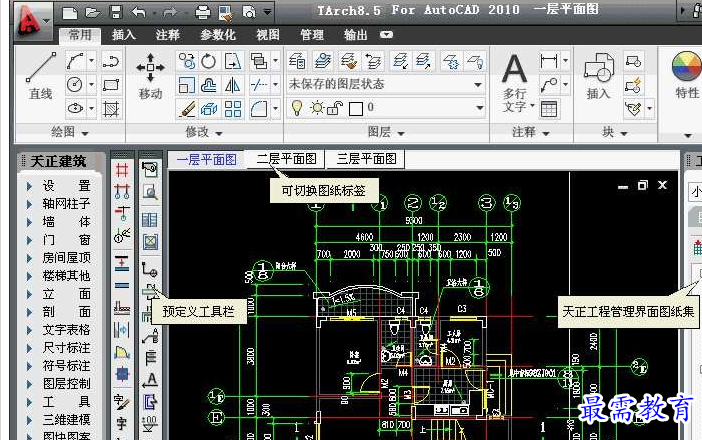Expand the Modify (修改) panel
This screenshot has height=440, width=702.
point(204,132)
